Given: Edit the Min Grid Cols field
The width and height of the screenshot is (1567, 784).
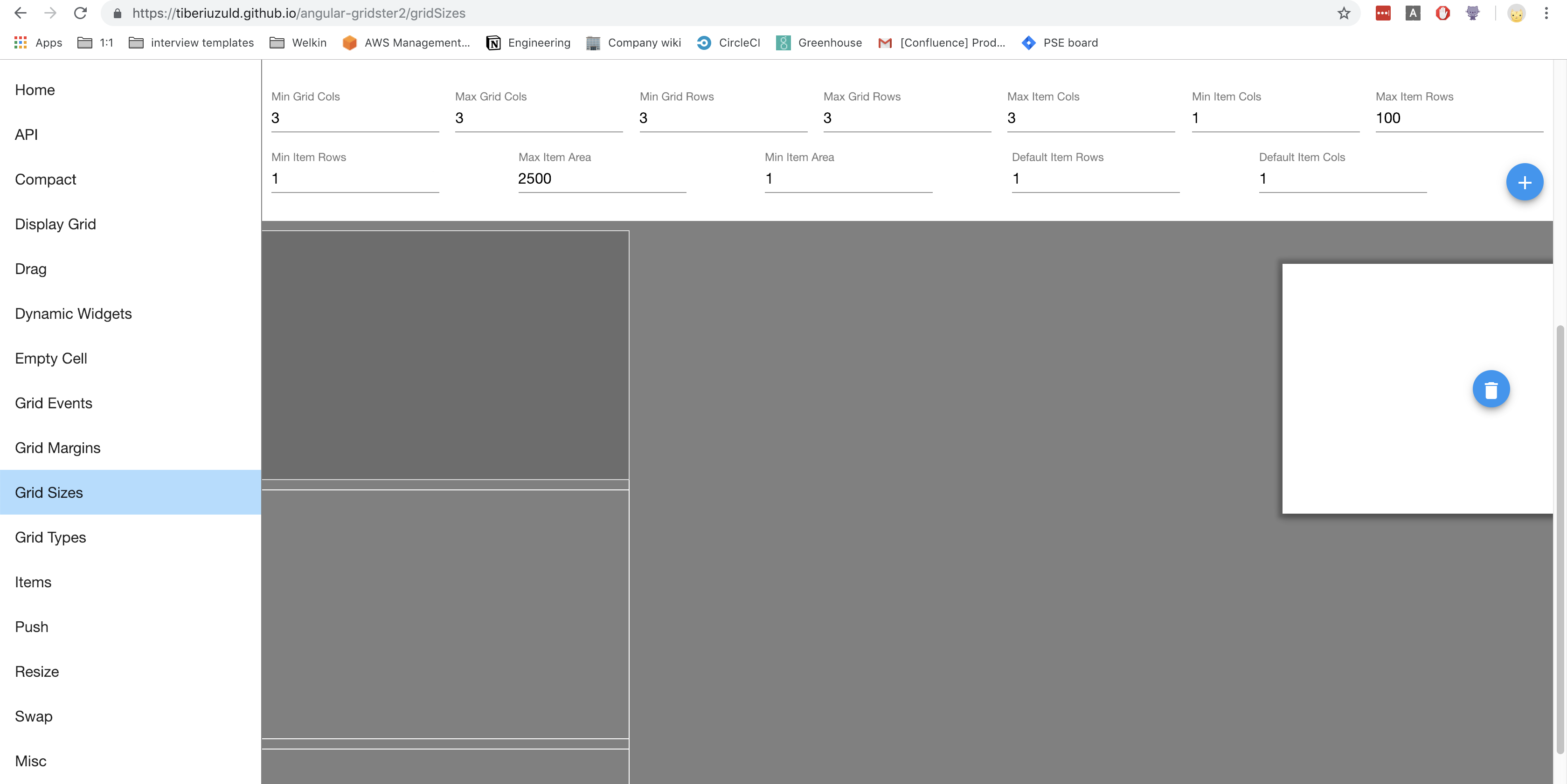Looking at the screenshot, I should click(x=354, y=117).
